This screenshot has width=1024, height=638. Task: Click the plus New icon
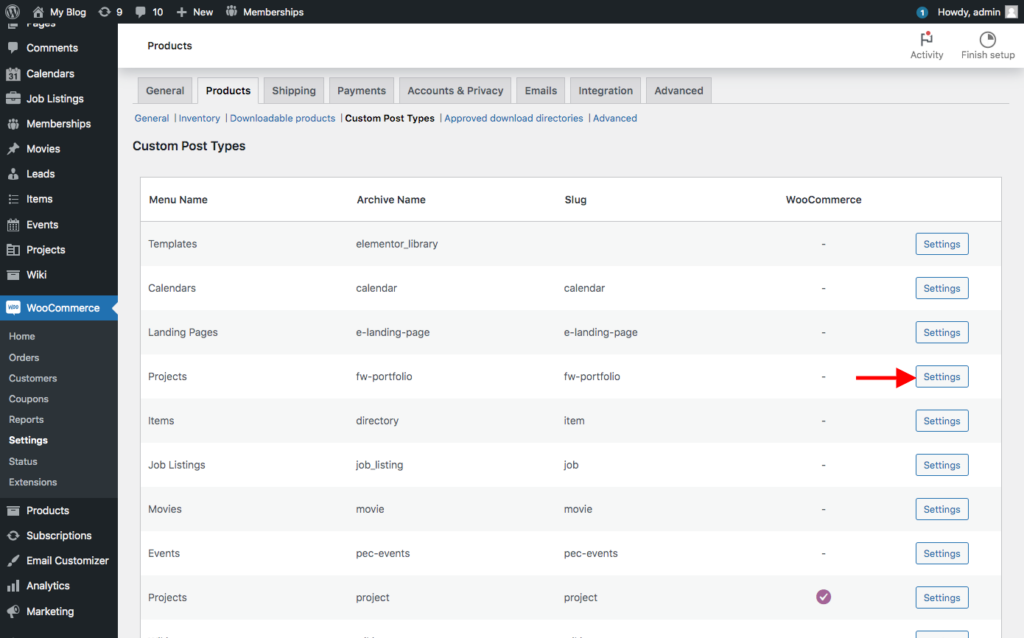182,12
